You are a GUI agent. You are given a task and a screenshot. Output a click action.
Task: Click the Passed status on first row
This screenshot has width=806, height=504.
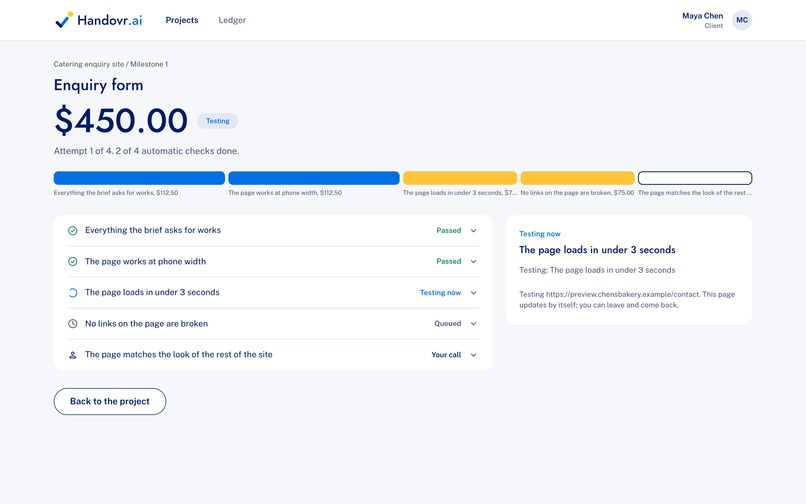(x=449, y=230)
